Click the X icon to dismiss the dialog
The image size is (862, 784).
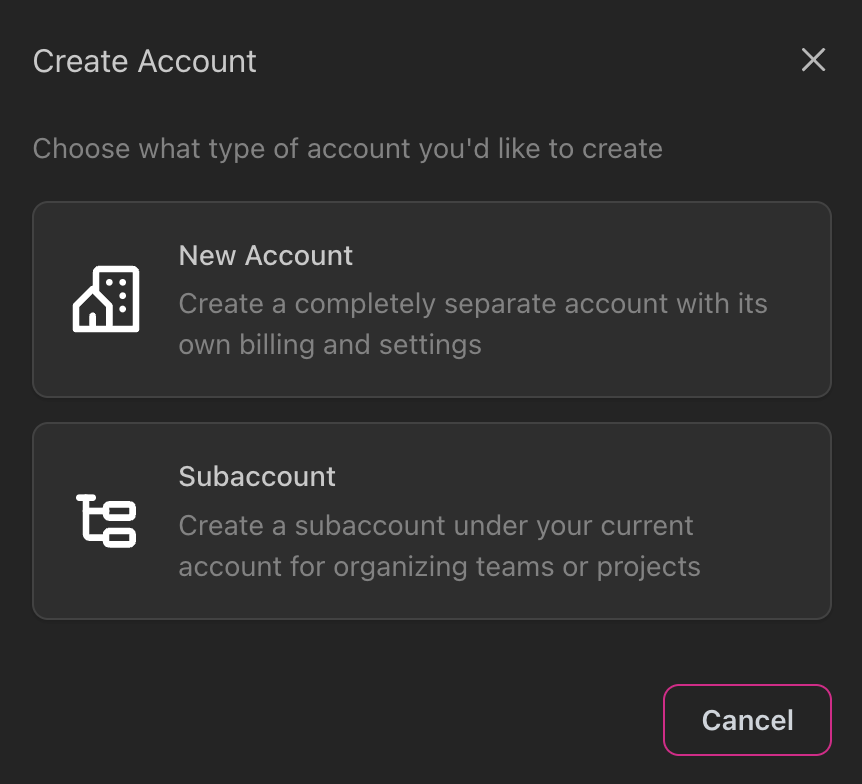pyautogui.click(x=813, y=60)
